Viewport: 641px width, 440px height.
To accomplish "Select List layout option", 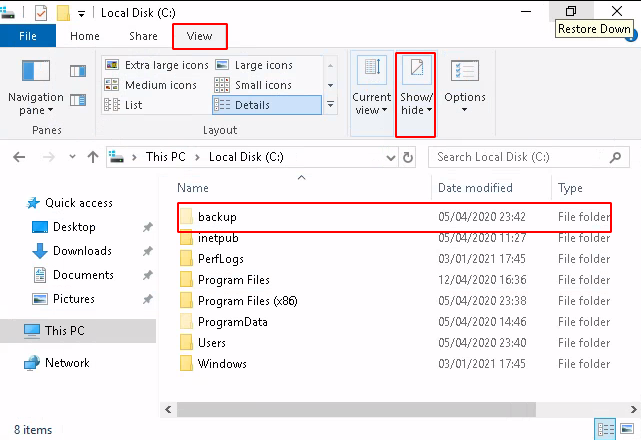I will (123, 105).
